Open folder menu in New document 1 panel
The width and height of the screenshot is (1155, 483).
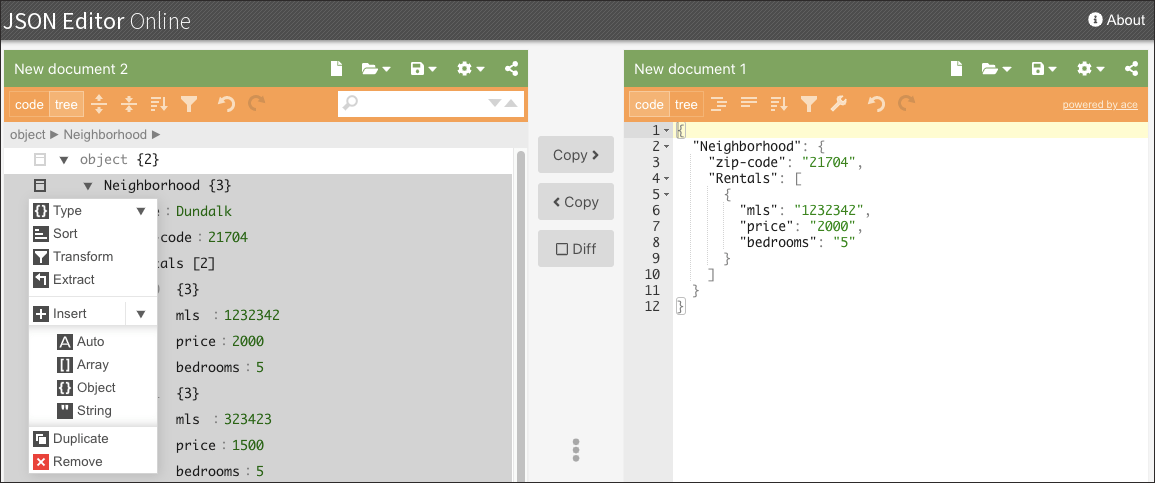point(996,68)
